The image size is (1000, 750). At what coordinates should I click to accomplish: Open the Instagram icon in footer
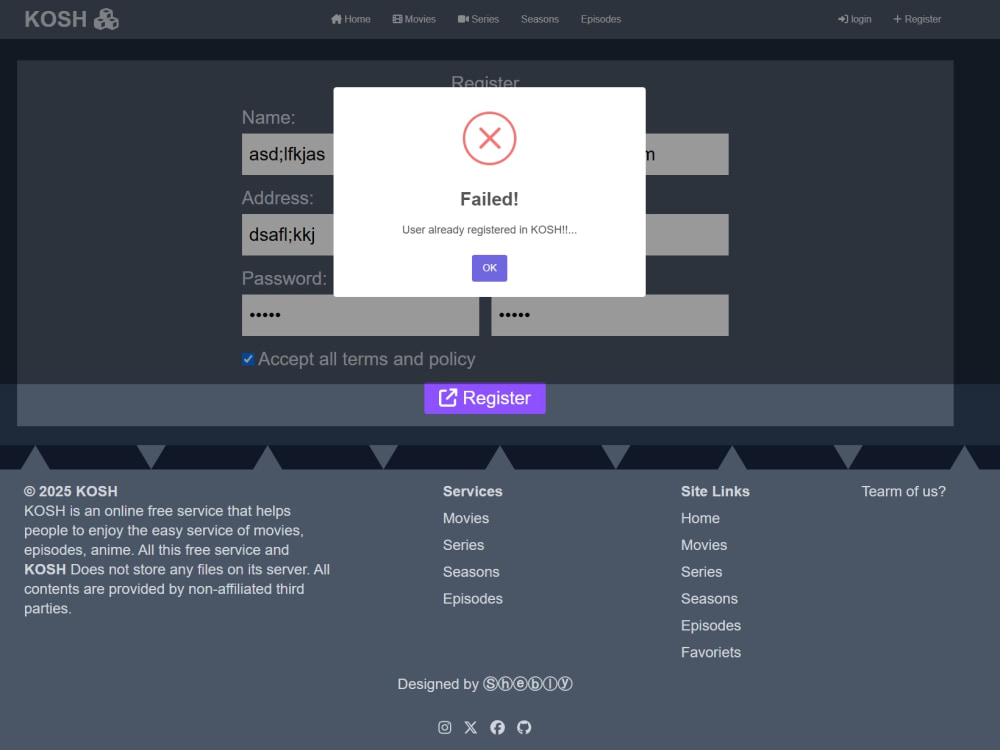(445, 728)
